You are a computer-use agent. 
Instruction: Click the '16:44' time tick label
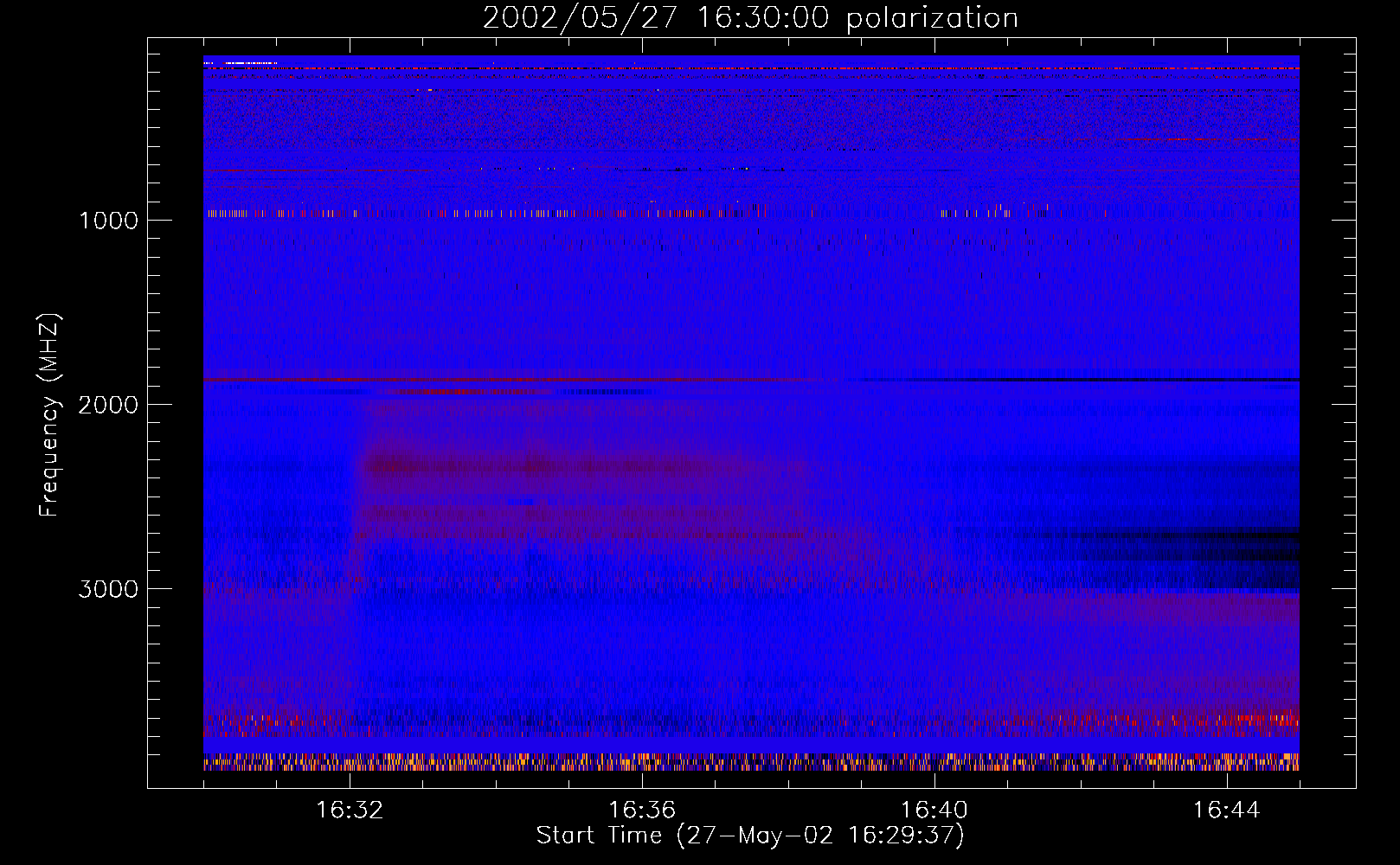coord(1227,811)
